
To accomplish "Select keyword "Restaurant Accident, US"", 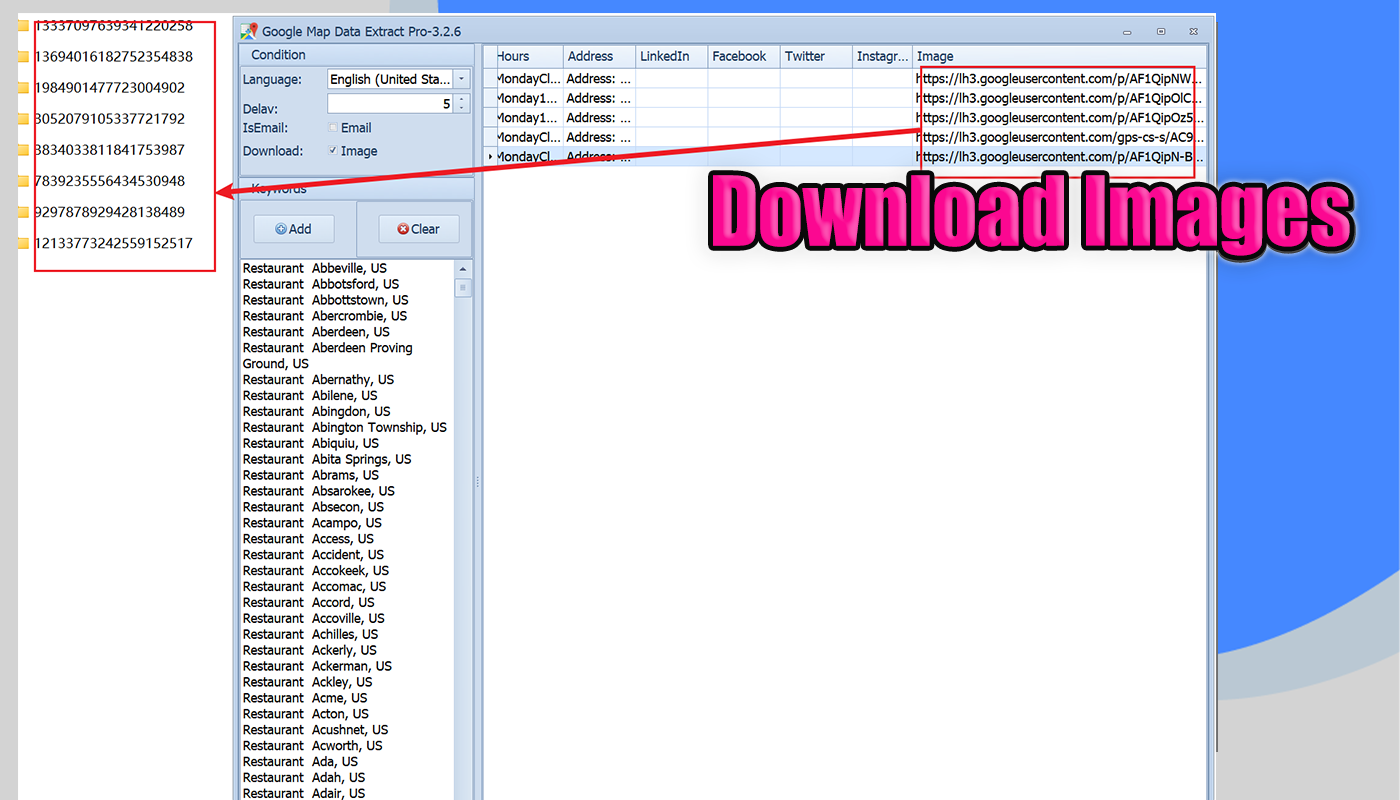I will pos(313,556).
